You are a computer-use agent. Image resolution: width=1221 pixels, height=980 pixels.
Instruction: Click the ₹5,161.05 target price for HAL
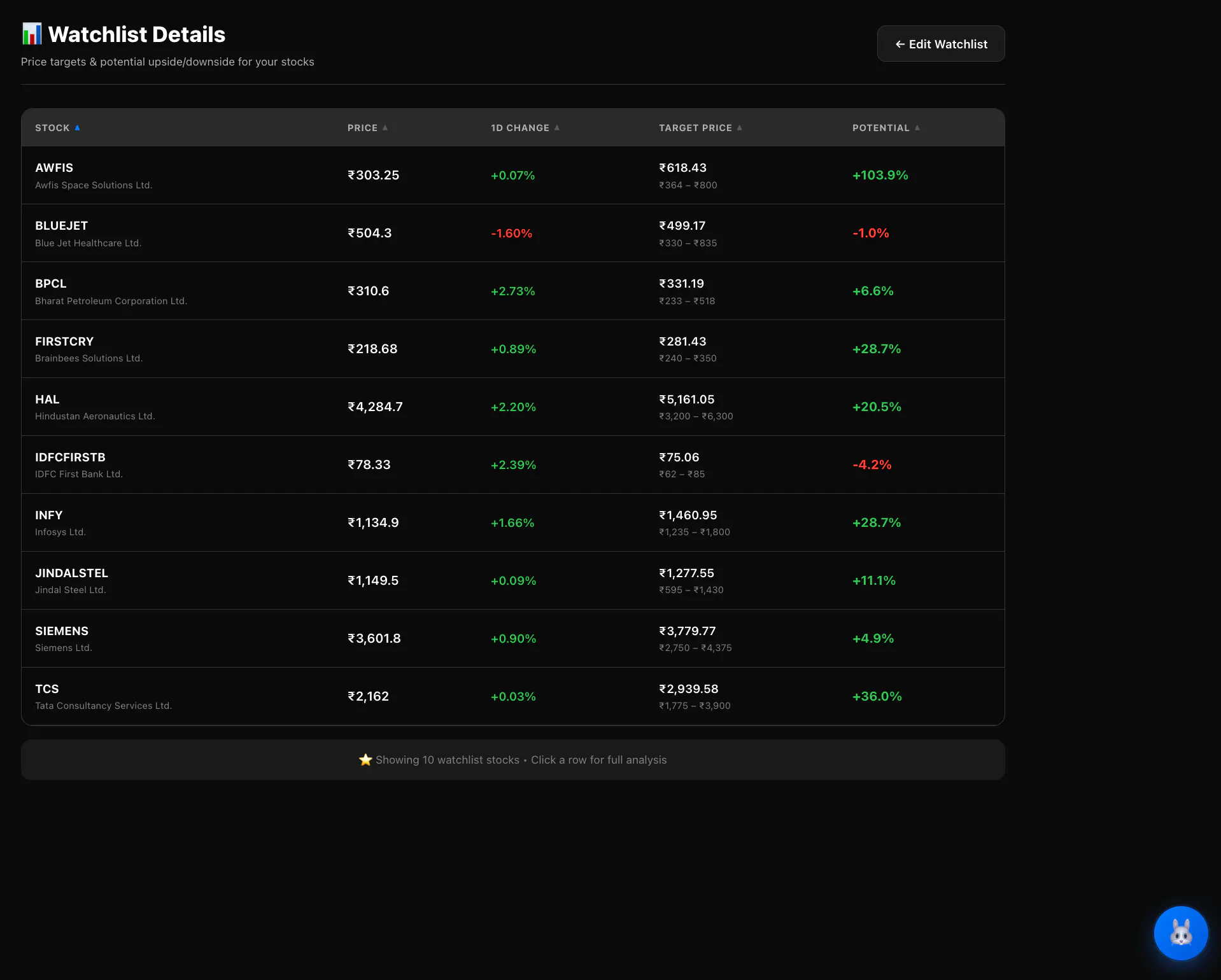coord(687,399)
